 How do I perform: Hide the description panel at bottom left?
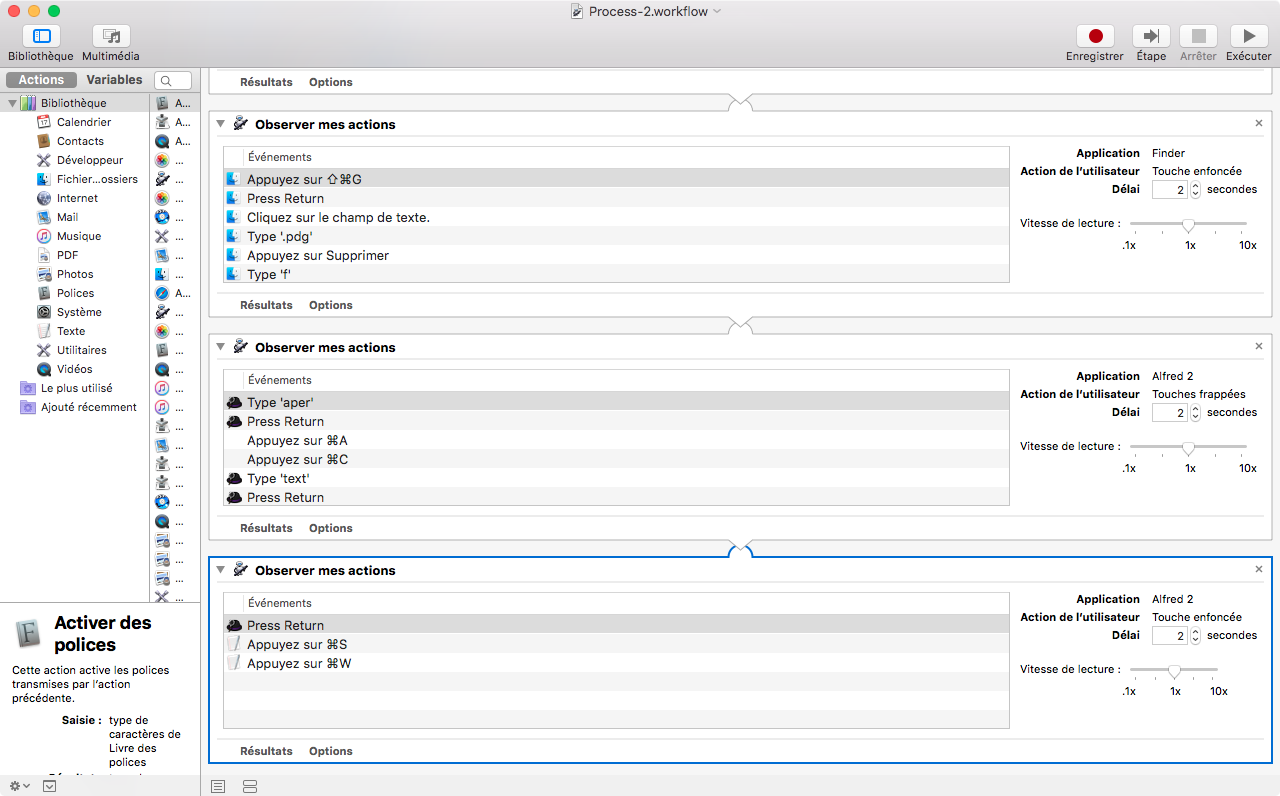tap(49, 786)
